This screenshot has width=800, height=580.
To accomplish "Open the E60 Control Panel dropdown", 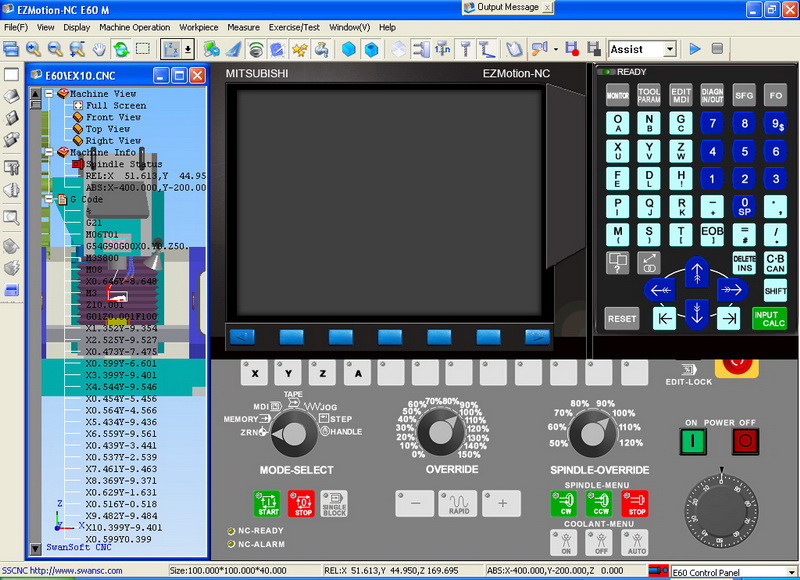I will tap(791, 572).
